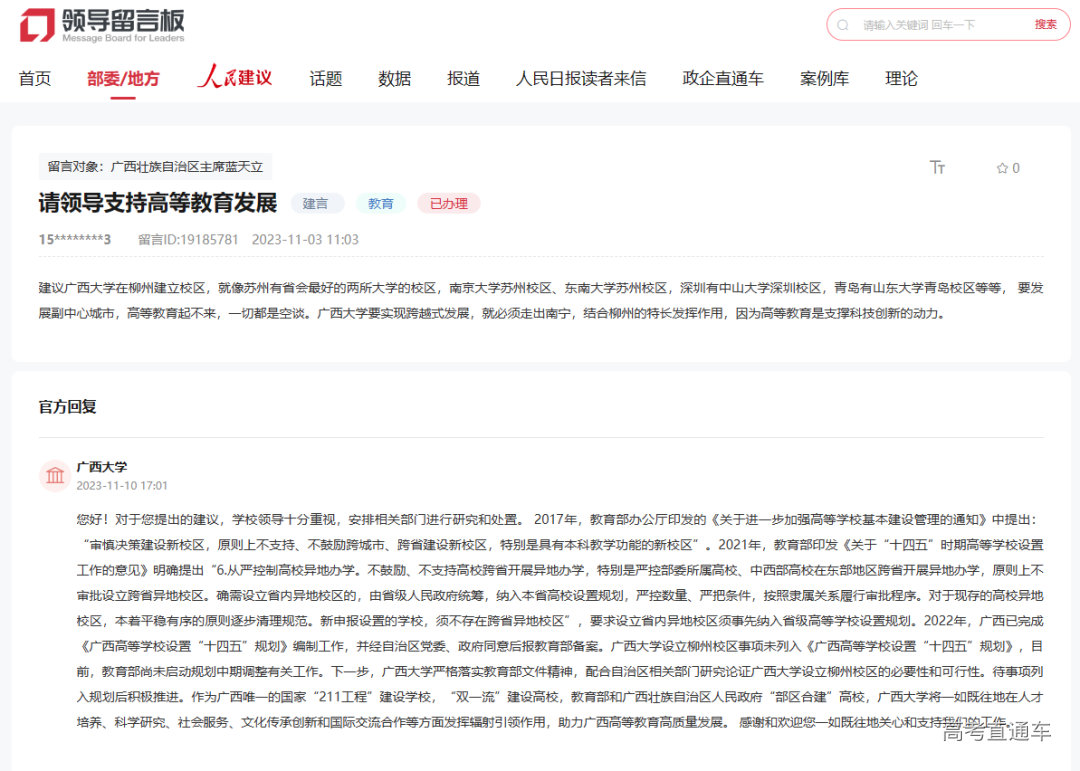Open the 人民建议 section
Screen dimensions: 1080x771
[x=234, y=77]
